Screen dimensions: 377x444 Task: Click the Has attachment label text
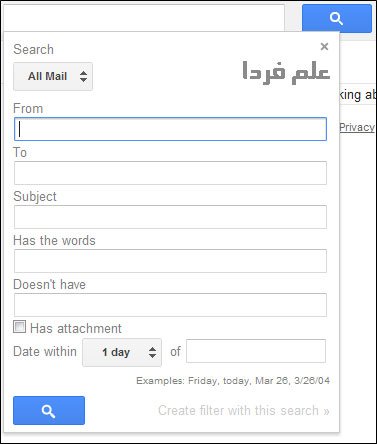pos(76,329)
